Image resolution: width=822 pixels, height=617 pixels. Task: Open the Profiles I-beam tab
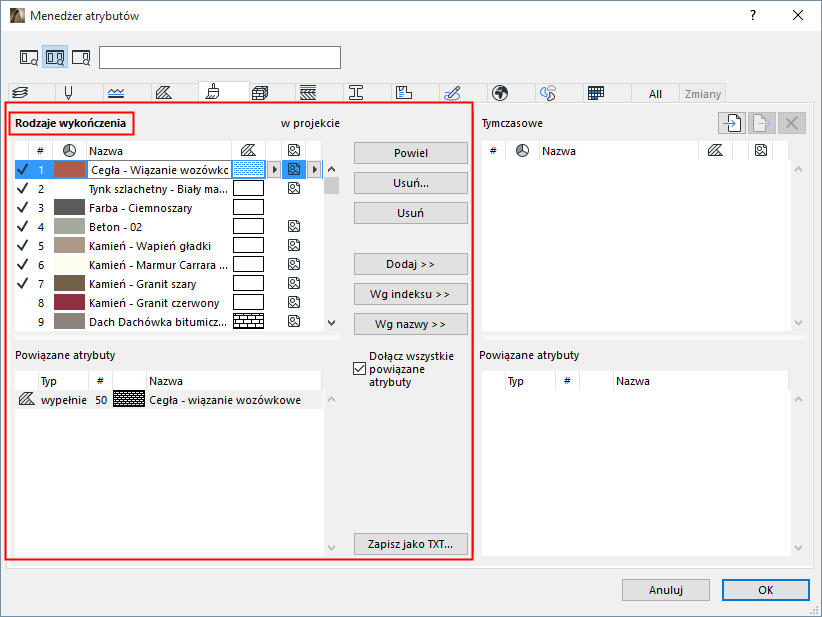coord(356,93)
